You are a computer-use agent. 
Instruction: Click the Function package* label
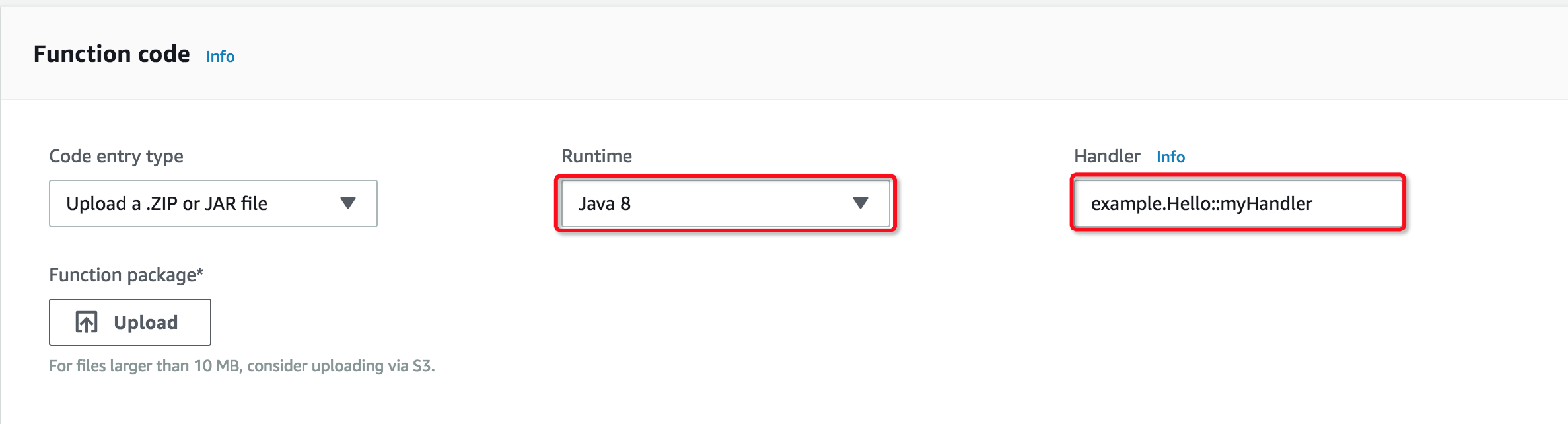(126, 275)
